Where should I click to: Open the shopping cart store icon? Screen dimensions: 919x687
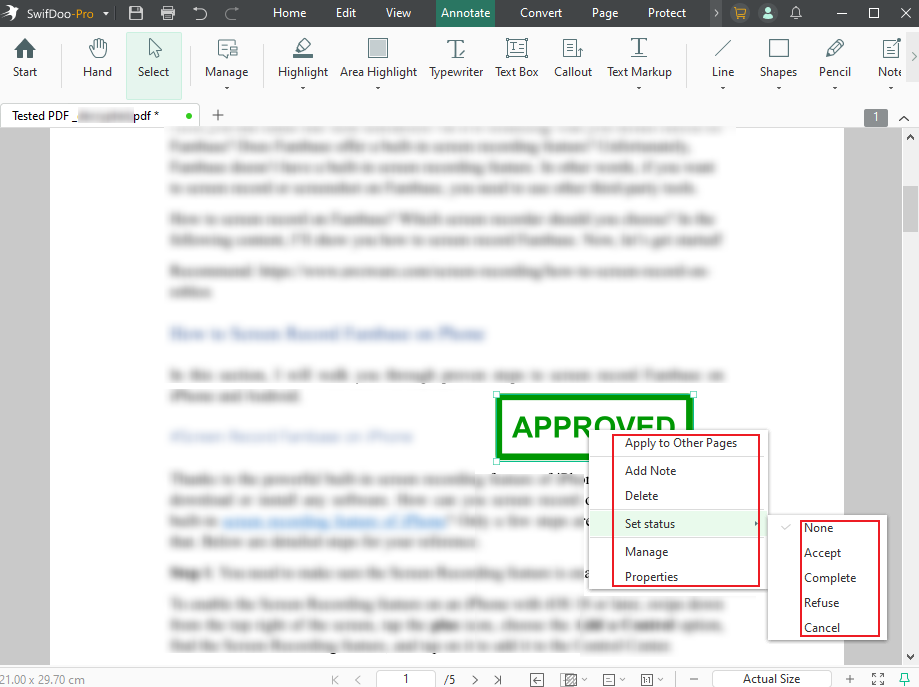[x=739, y=13]
